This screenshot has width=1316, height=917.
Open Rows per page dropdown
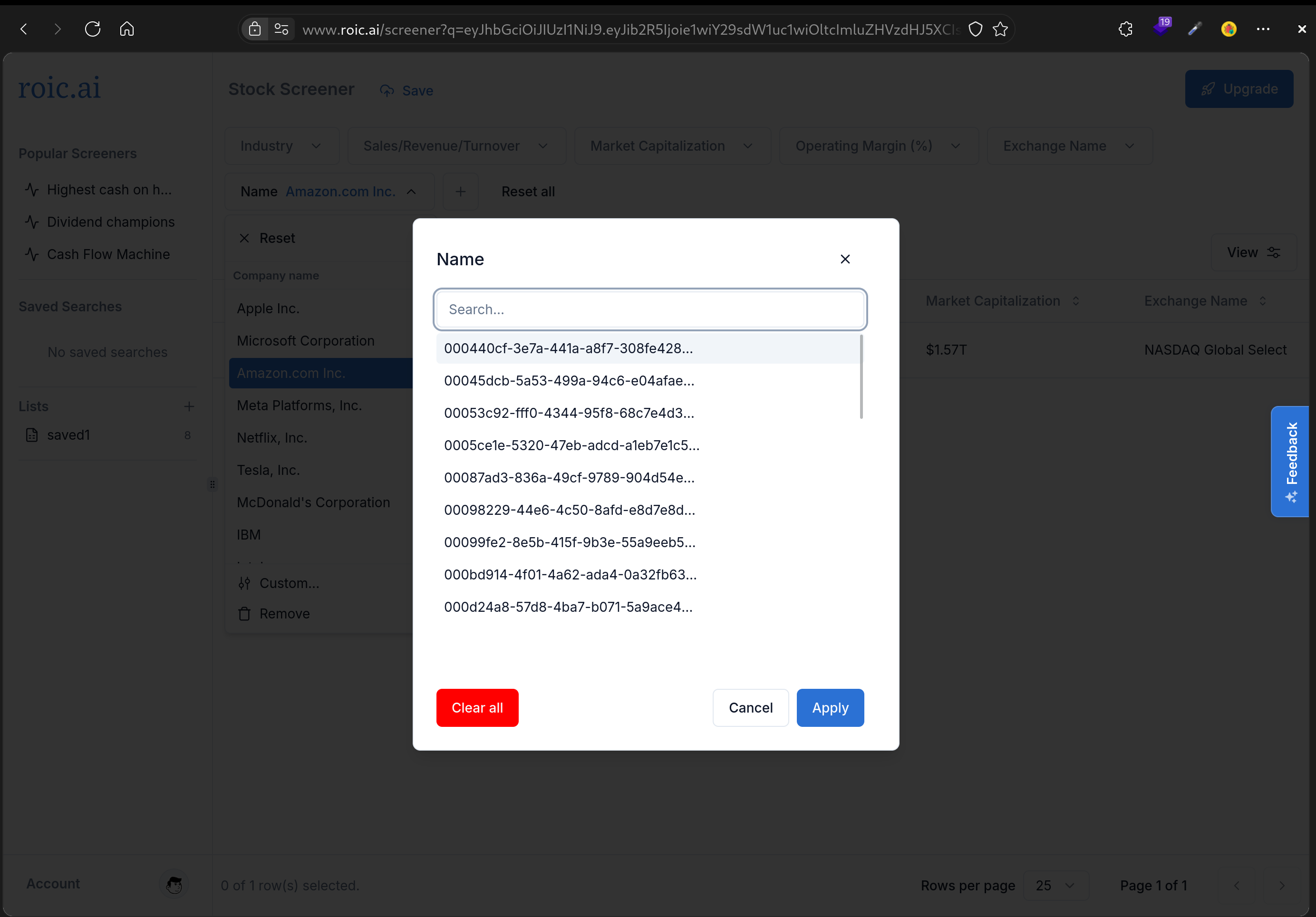point(1055,886)
